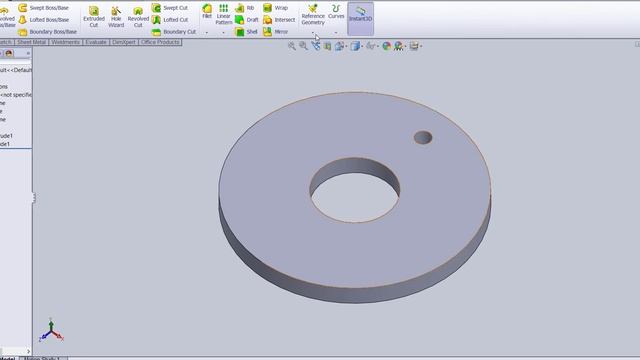The image size is (640, 360).
Task: Open the Display Style cube icon
Action: (355, 46)
